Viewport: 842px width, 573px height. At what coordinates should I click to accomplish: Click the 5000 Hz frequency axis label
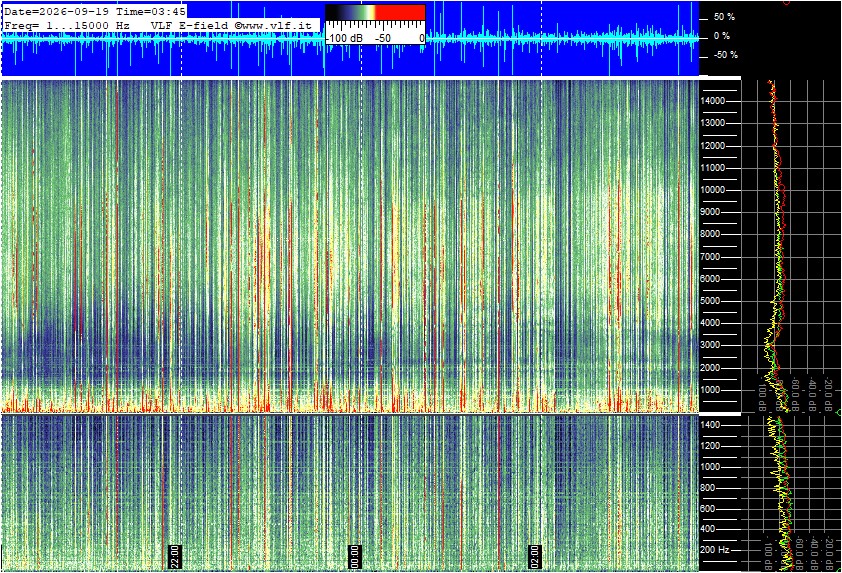[710, 301]
